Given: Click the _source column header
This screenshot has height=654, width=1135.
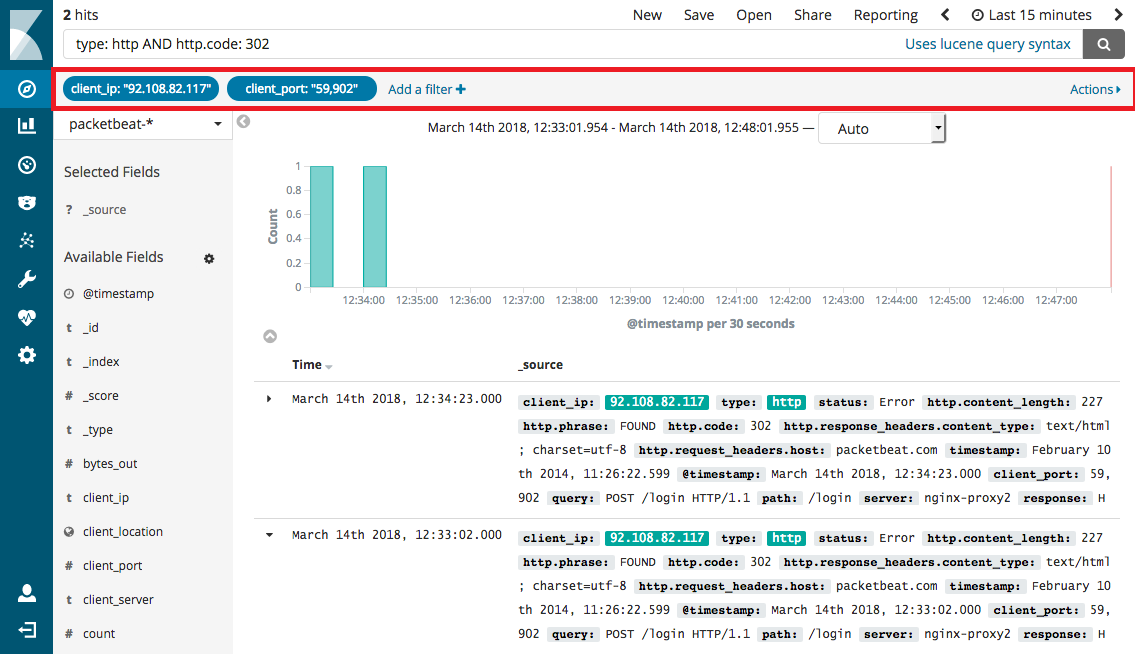Looking at the screenshot, I should (x=541, y=365).
